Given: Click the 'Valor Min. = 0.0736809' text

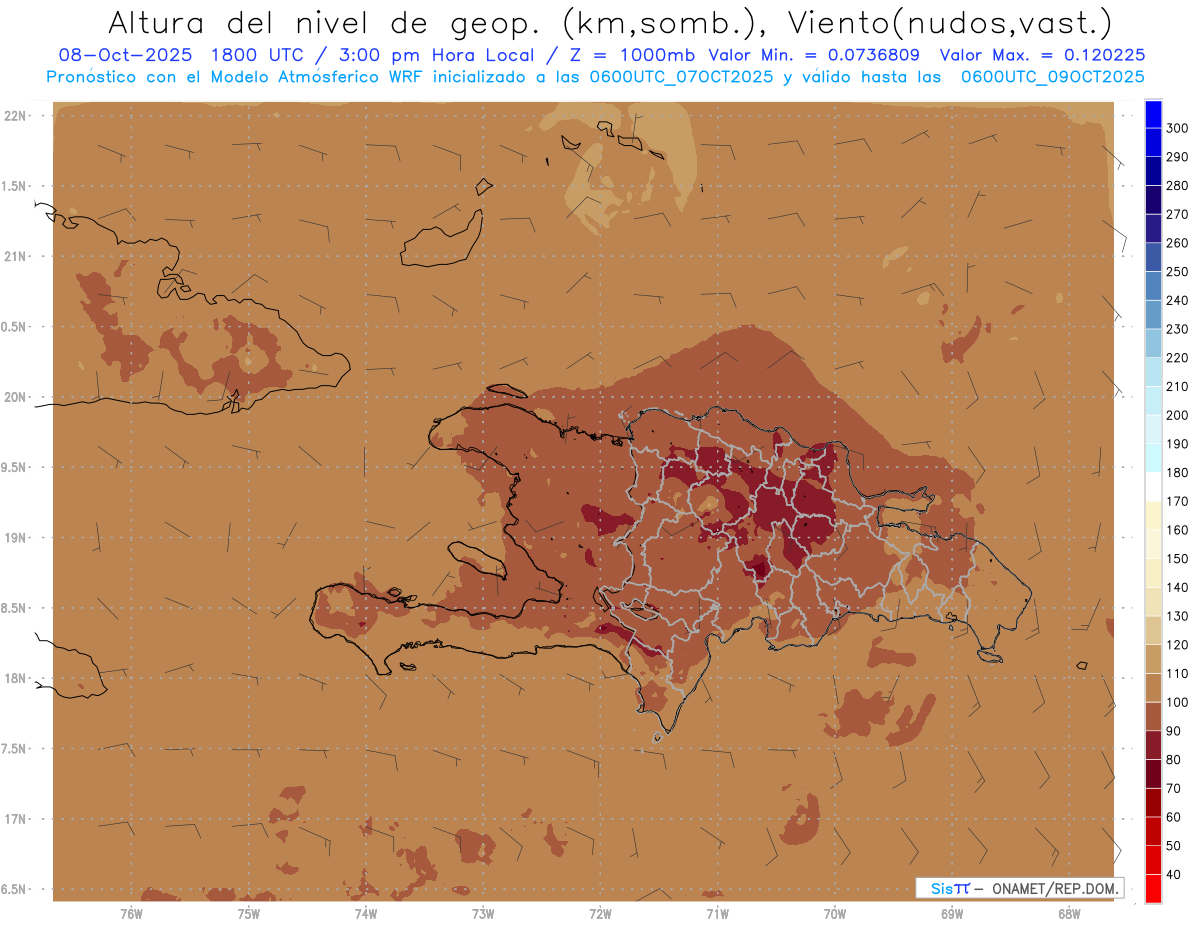Looking at the screenshot, I should [813, 55].
